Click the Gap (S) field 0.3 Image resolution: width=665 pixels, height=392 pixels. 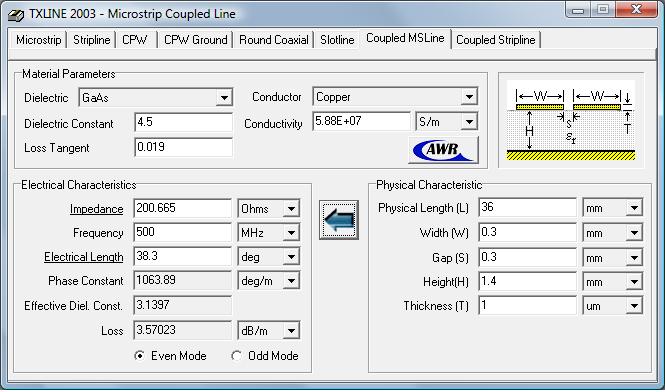528,258
